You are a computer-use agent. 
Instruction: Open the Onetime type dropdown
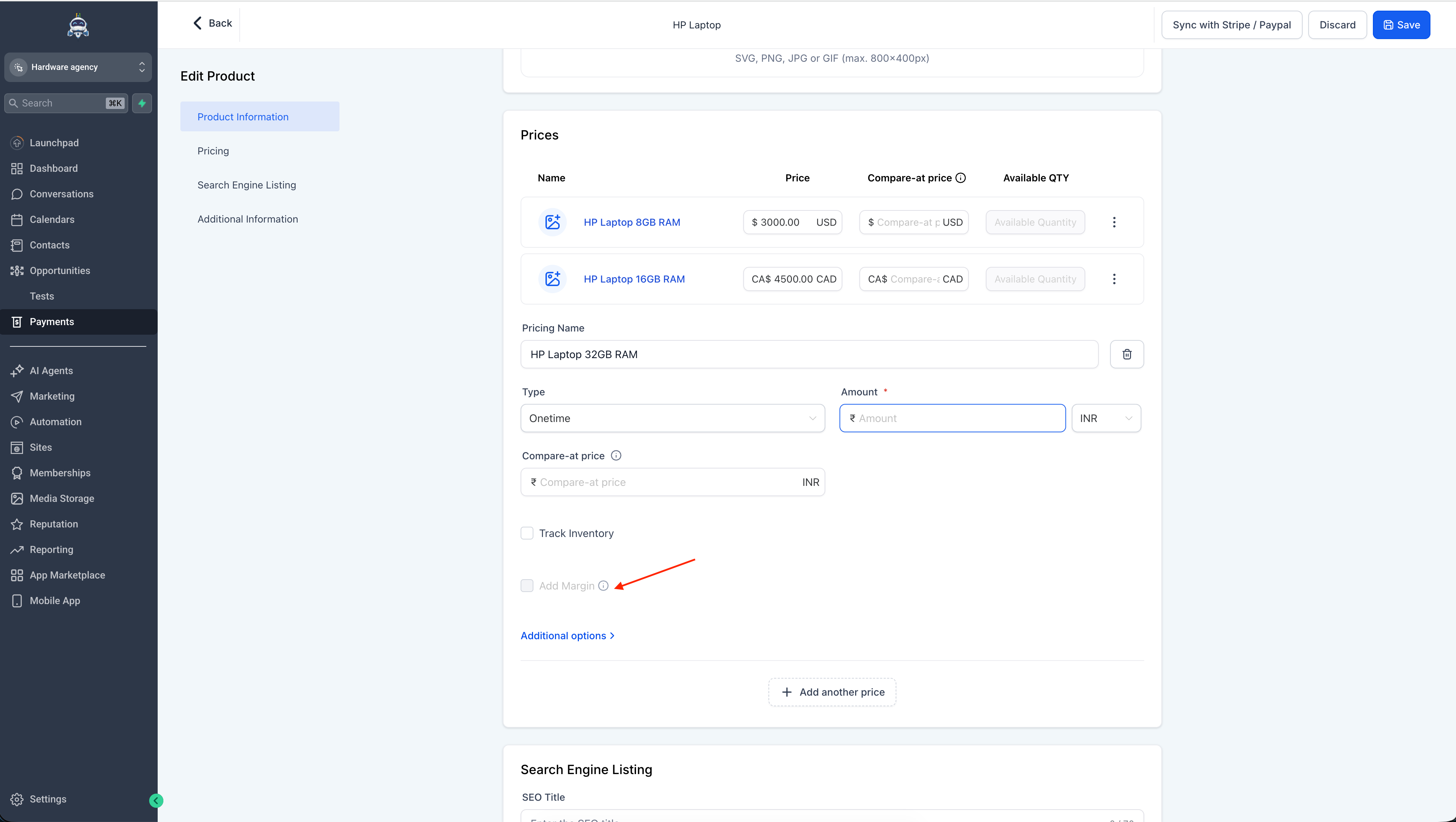[672, 418]
